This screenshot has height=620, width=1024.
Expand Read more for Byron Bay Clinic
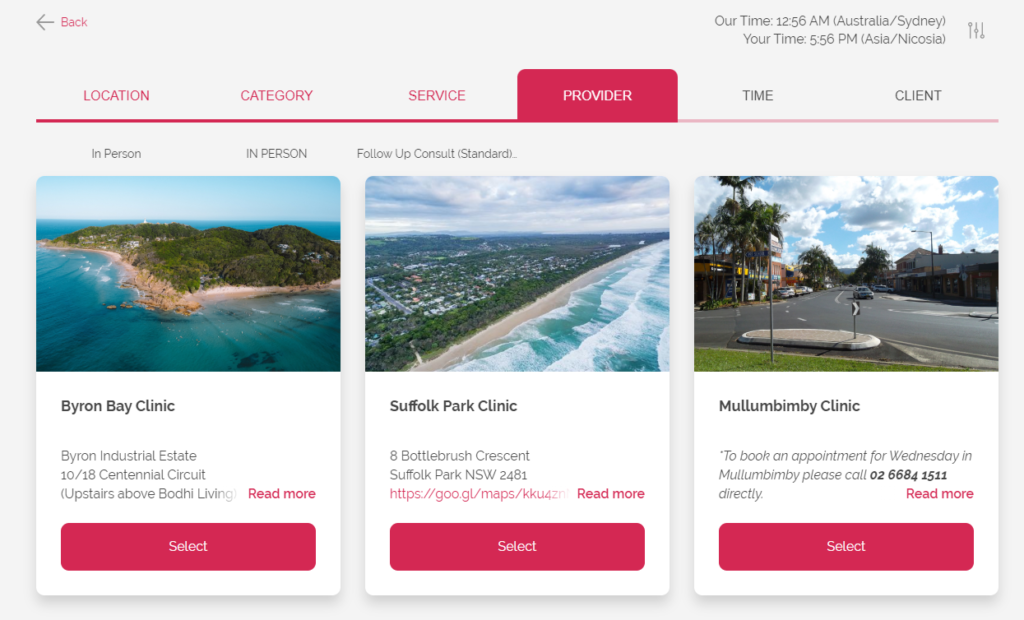281,494
